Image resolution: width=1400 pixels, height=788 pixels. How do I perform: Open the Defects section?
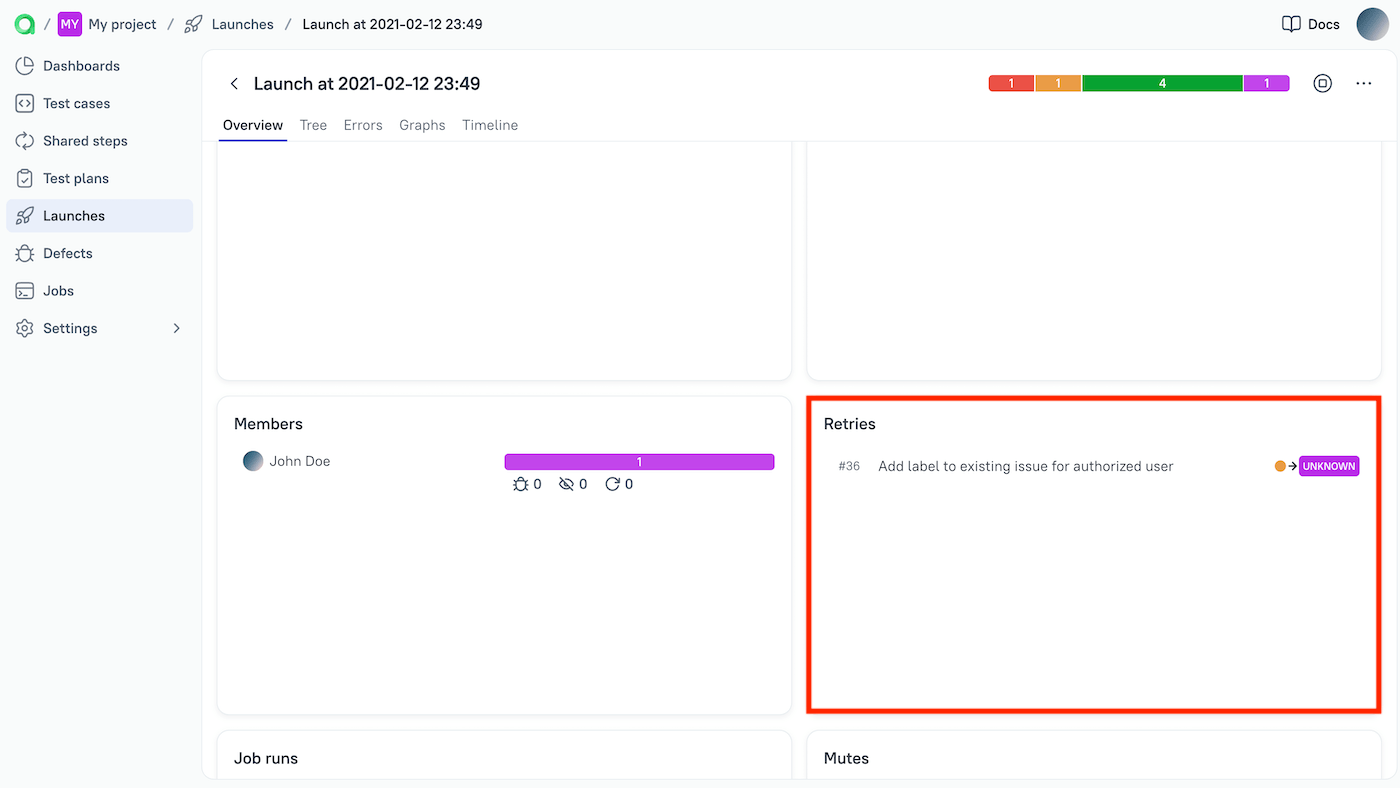click(x=67, y=253)
